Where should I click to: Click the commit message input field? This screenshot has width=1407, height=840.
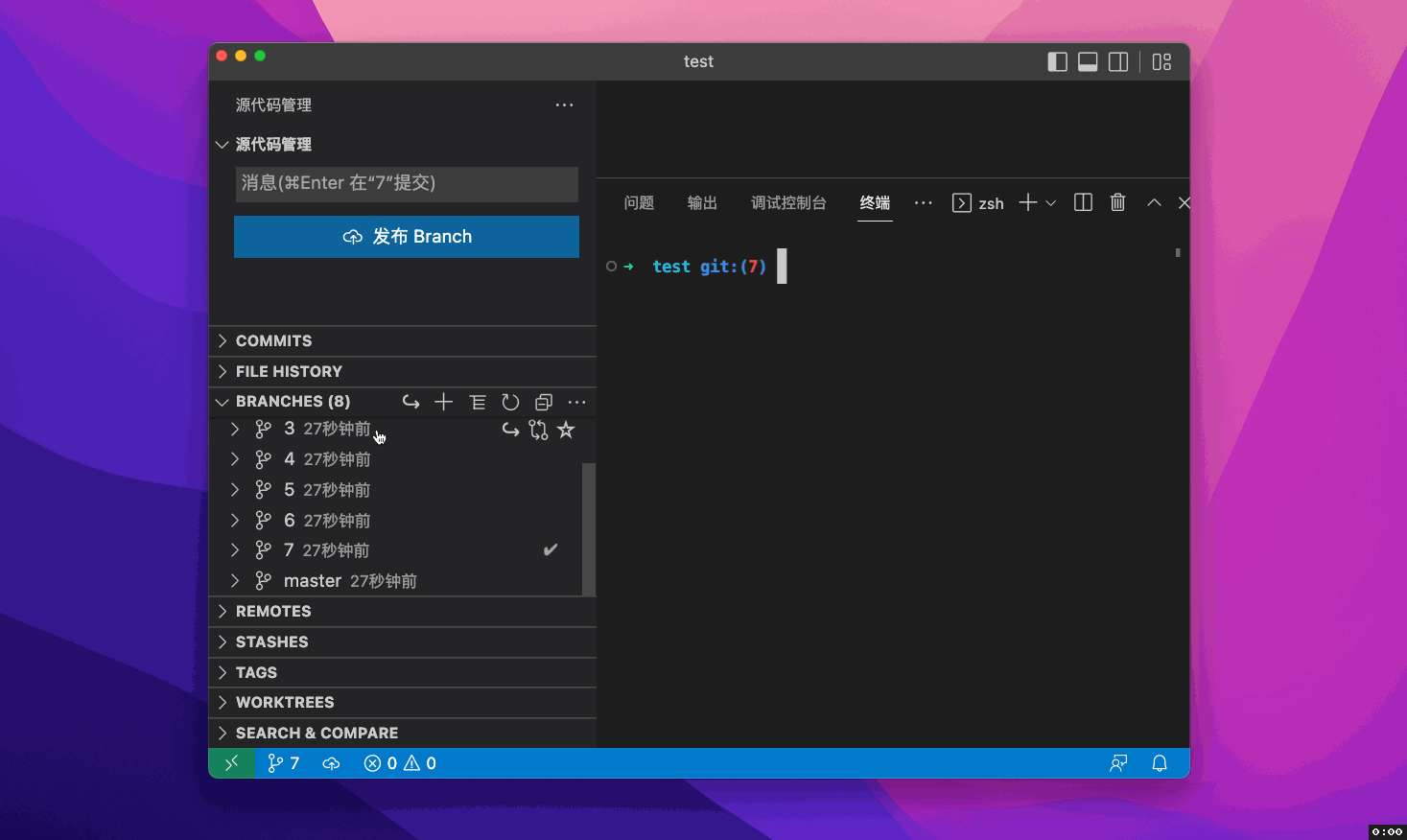click(407, 183)
